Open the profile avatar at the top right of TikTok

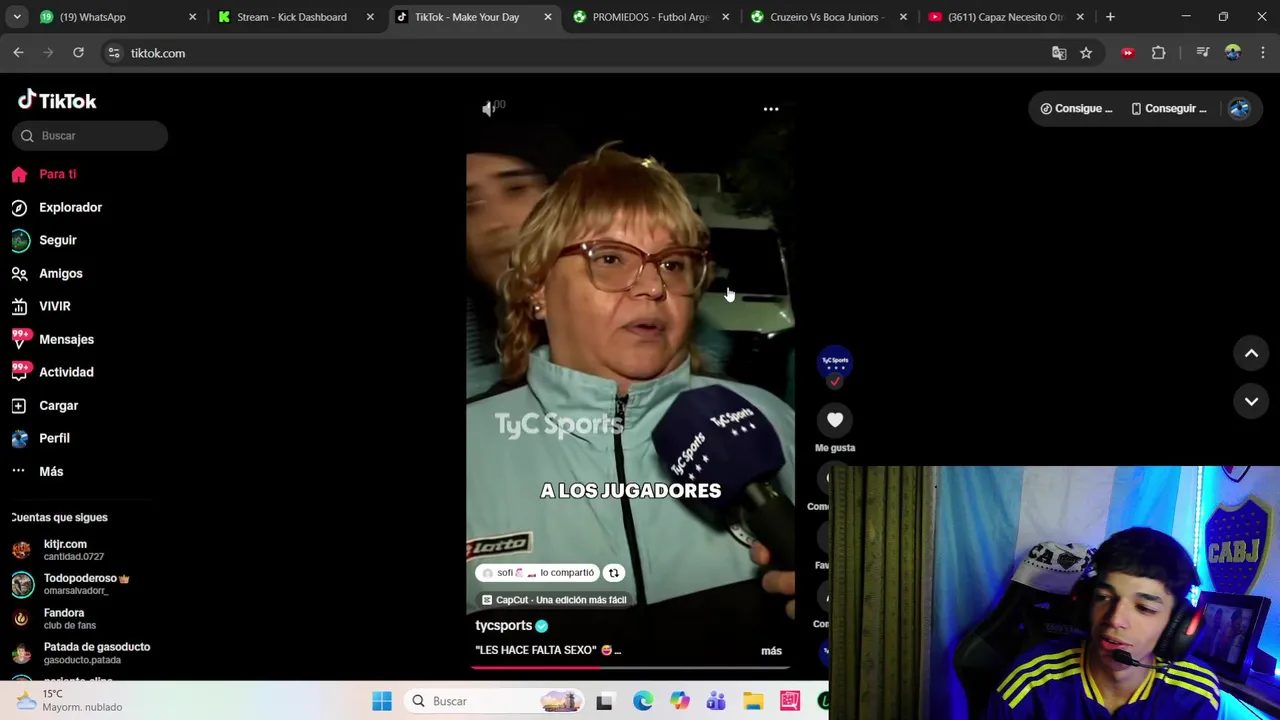pyautogui.click(x=1239, y=109)
